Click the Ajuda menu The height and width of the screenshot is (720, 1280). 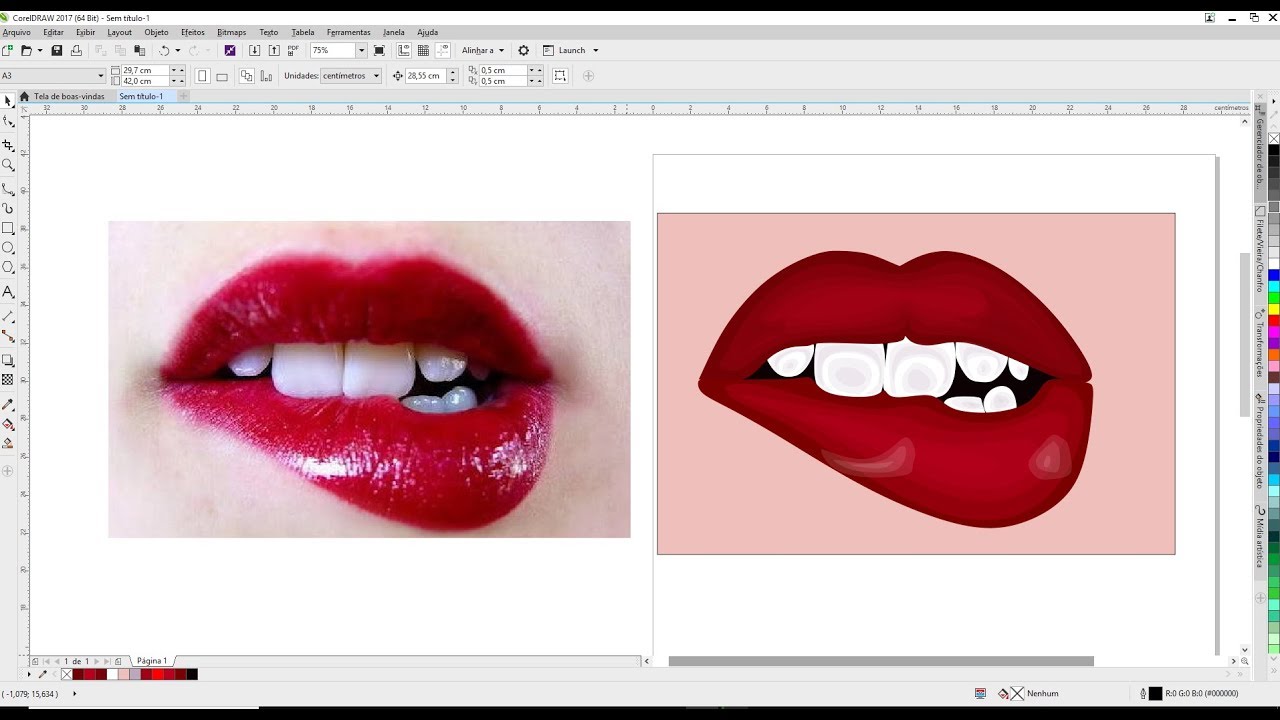pos(427,32)
